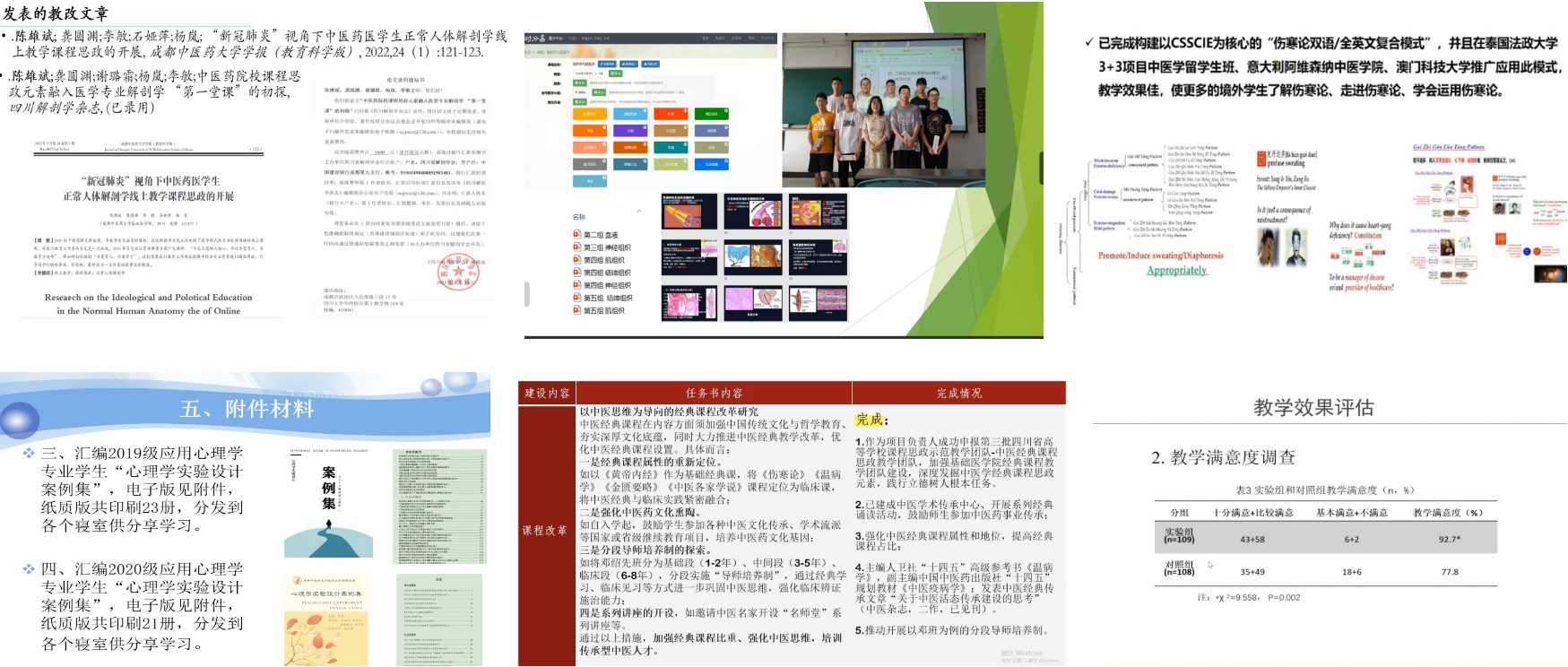Screen dimensions: 1568x667
Task: Select the 实验组 (n=109) row label
Action: point(1179,536)
